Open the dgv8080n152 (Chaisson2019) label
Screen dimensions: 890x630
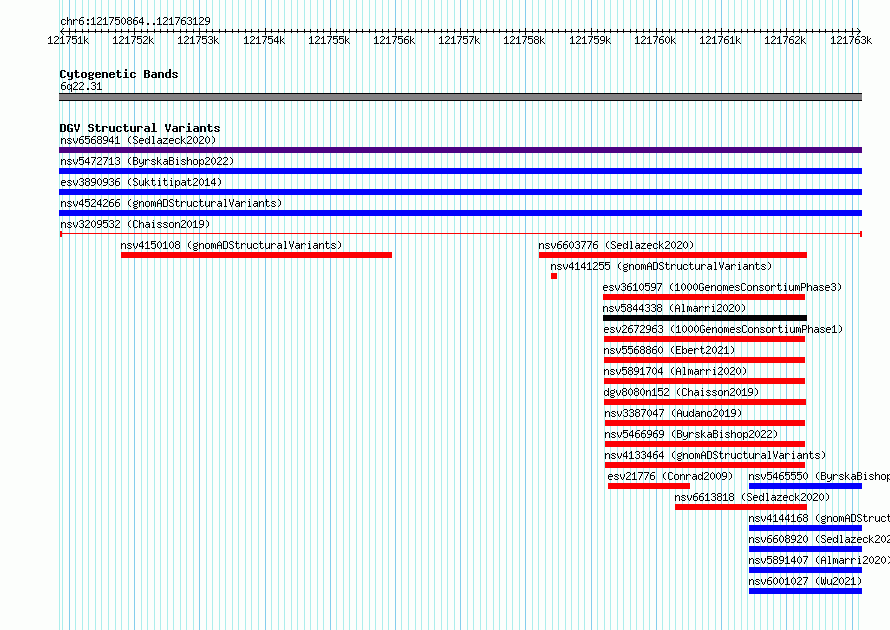681,392
